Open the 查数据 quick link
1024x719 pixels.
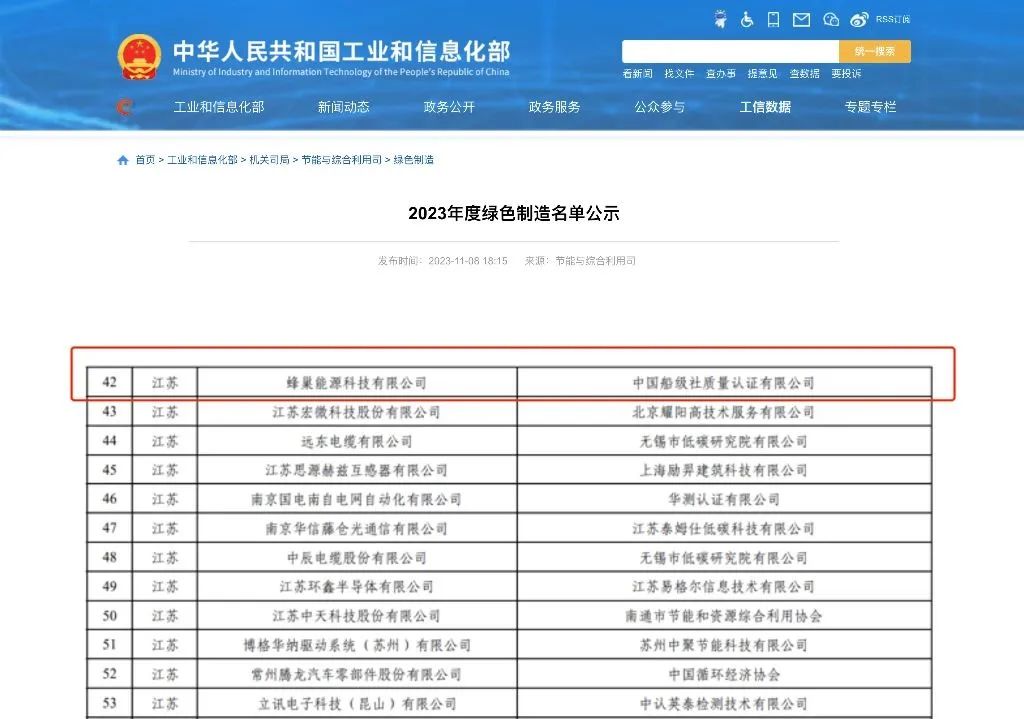(x=805, y=73)
